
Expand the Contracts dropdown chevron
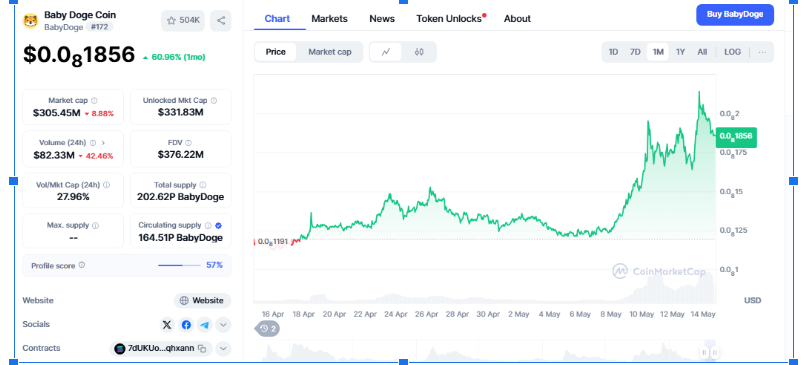(x=223, y=349)
